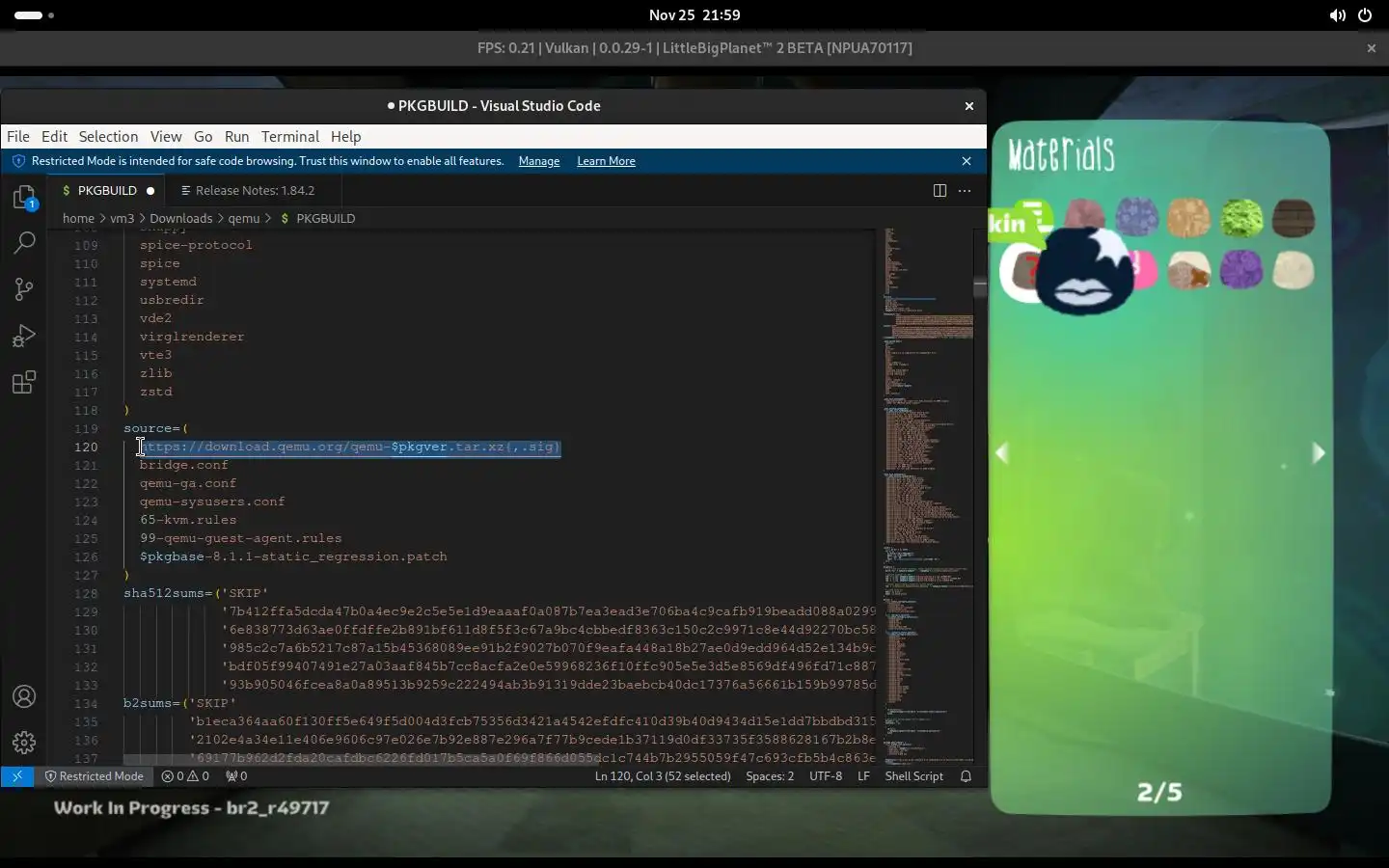Click line number 128

86,593
